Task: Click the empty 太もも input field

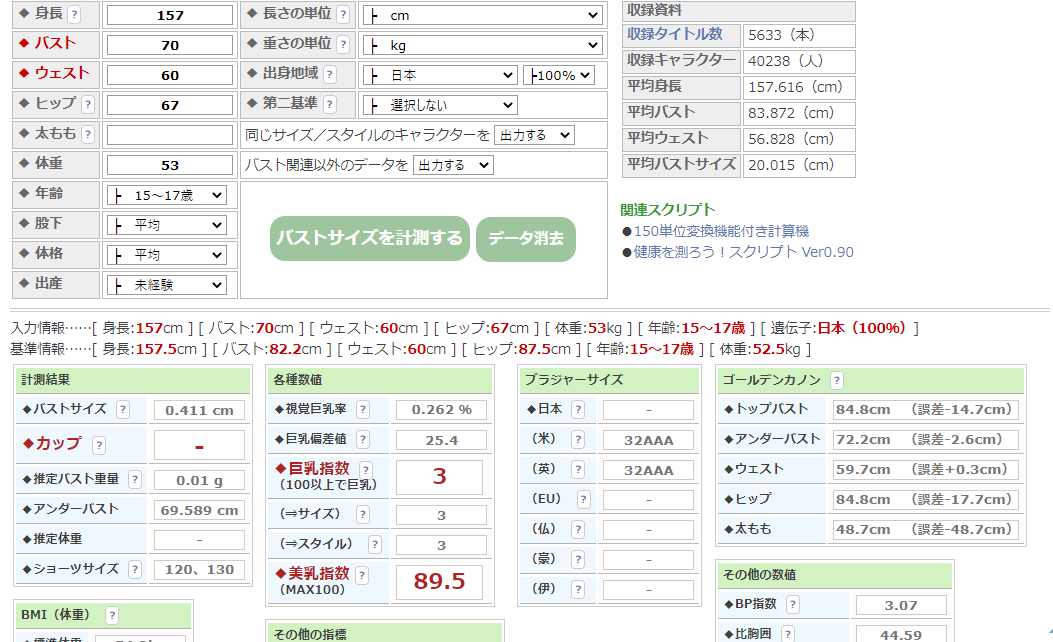Action: [x=170, y=135]
